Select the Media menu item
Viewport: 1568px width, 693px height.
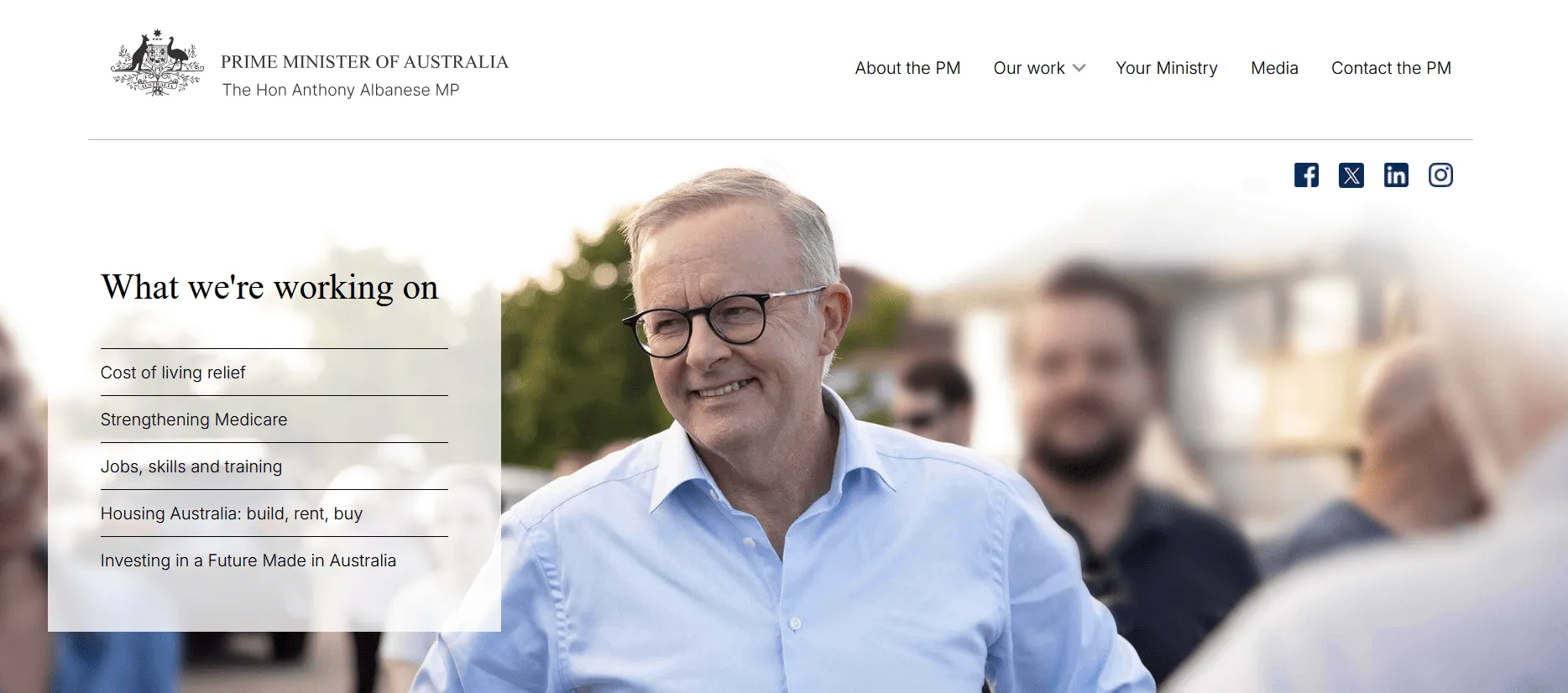(x=1274, y=68)
